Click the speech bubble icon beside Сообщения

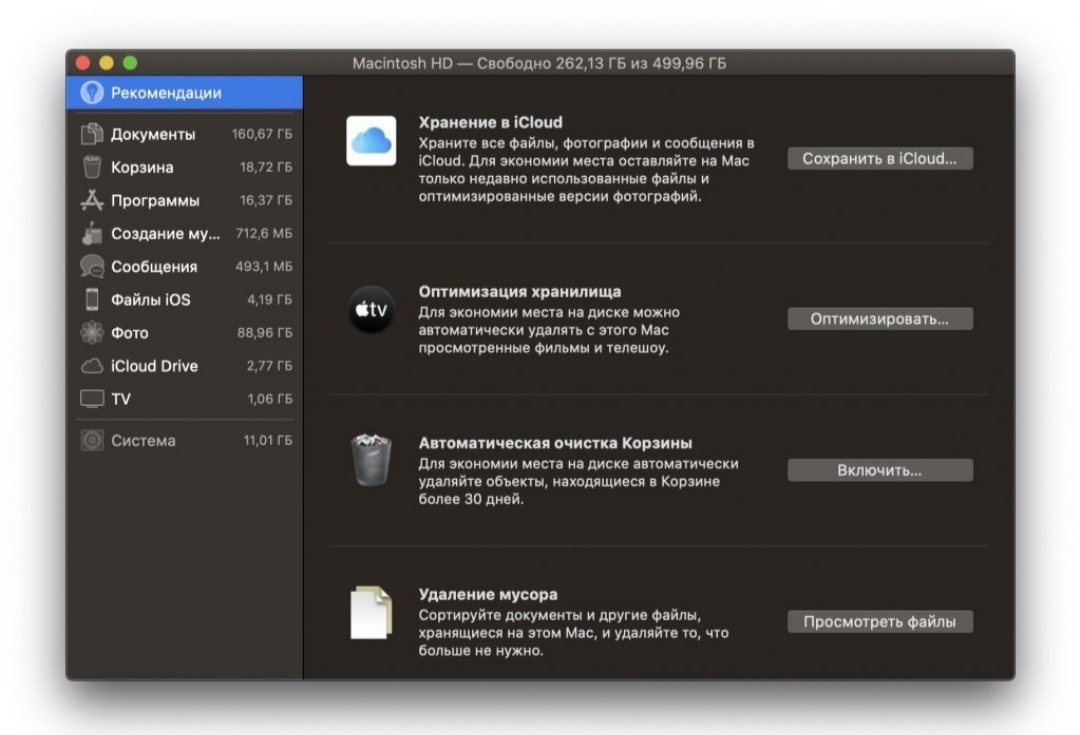tap(92, 267)
